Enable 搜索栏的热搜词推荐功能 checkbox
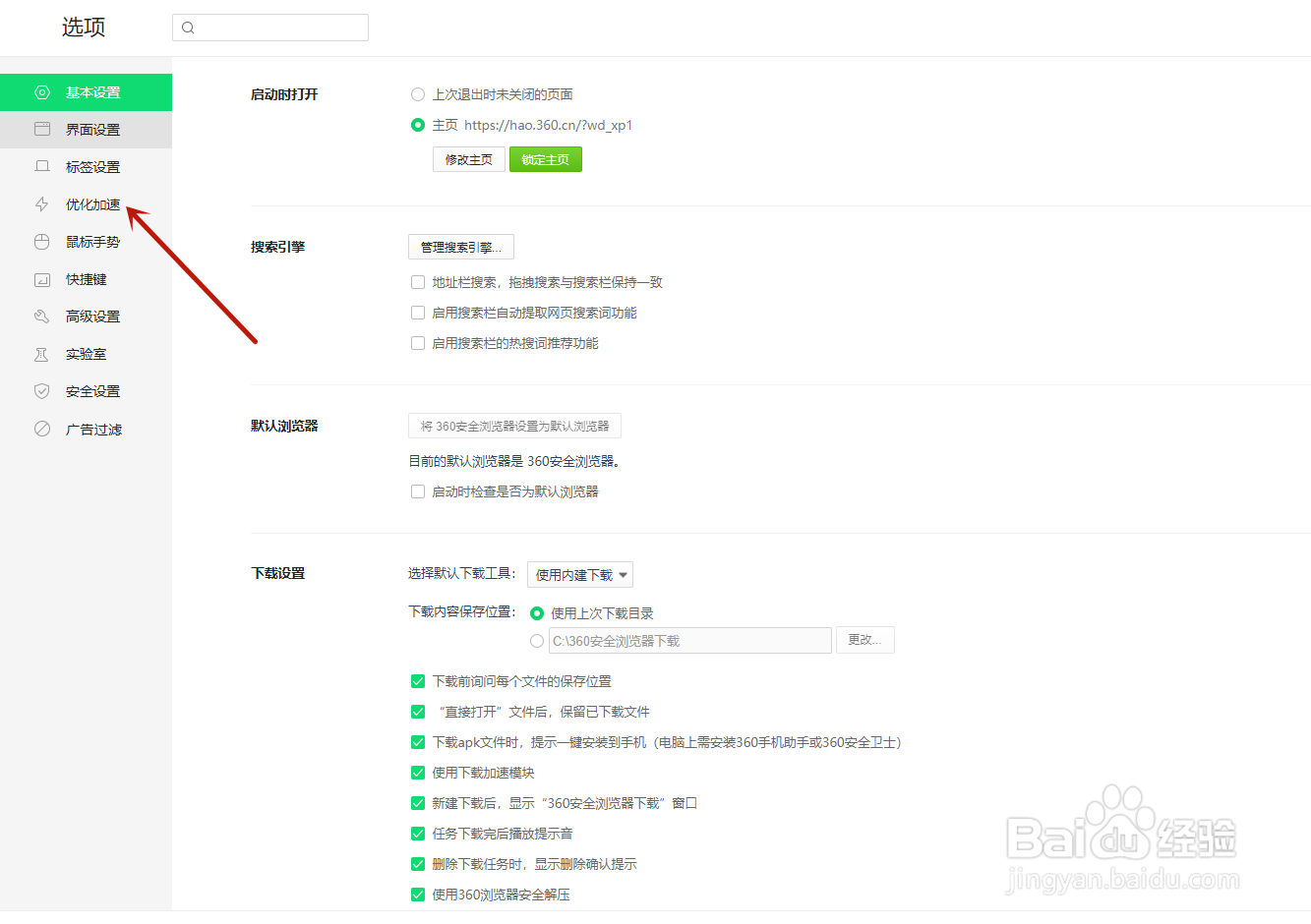 point(418,343)
